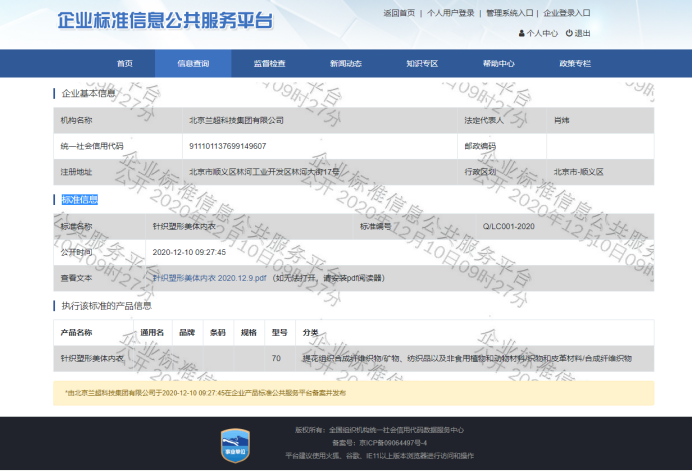
Task: Click the 条码 column header
Action: [x=218, y=332]
